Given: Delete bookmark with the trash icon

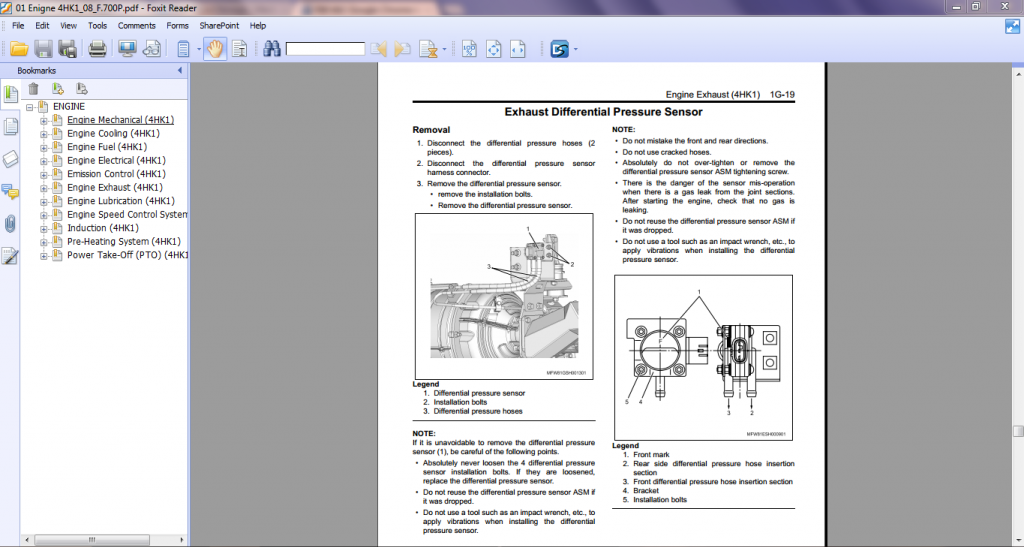Looking at the screenshot, I should click(33, 89).
